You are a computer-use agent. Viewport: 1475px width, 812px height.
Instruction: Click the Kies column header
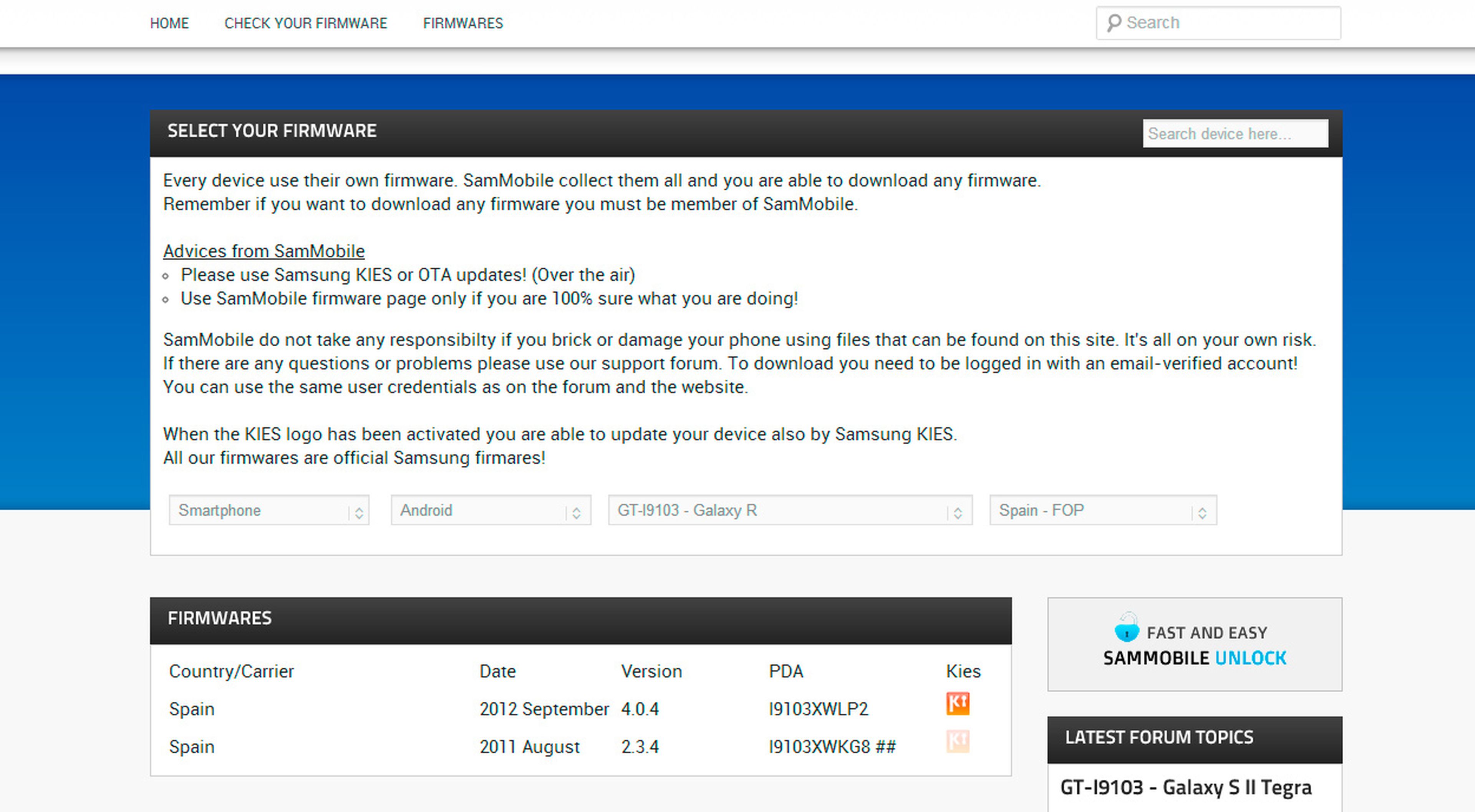pyautogui.click(x=963, y=671)
